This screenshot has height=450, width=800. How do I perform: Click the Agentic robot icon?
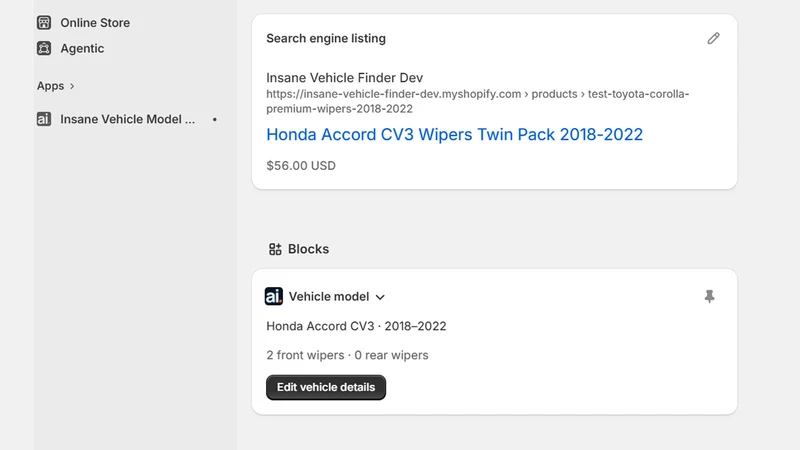[44, 48]
